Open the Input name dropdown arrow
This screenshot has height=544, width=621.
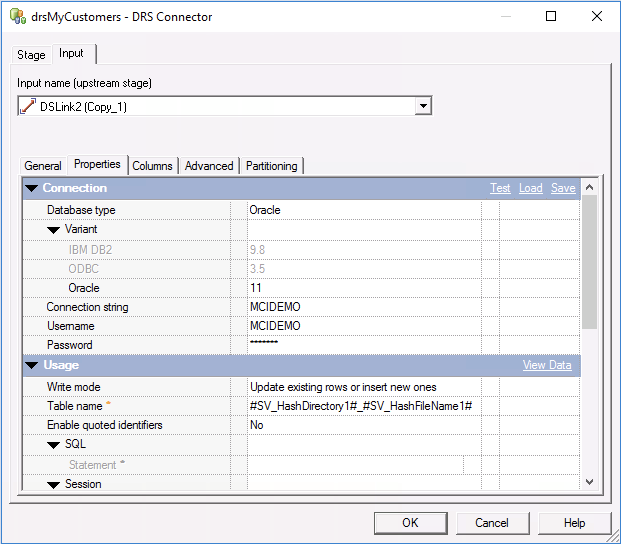point(423,106)
